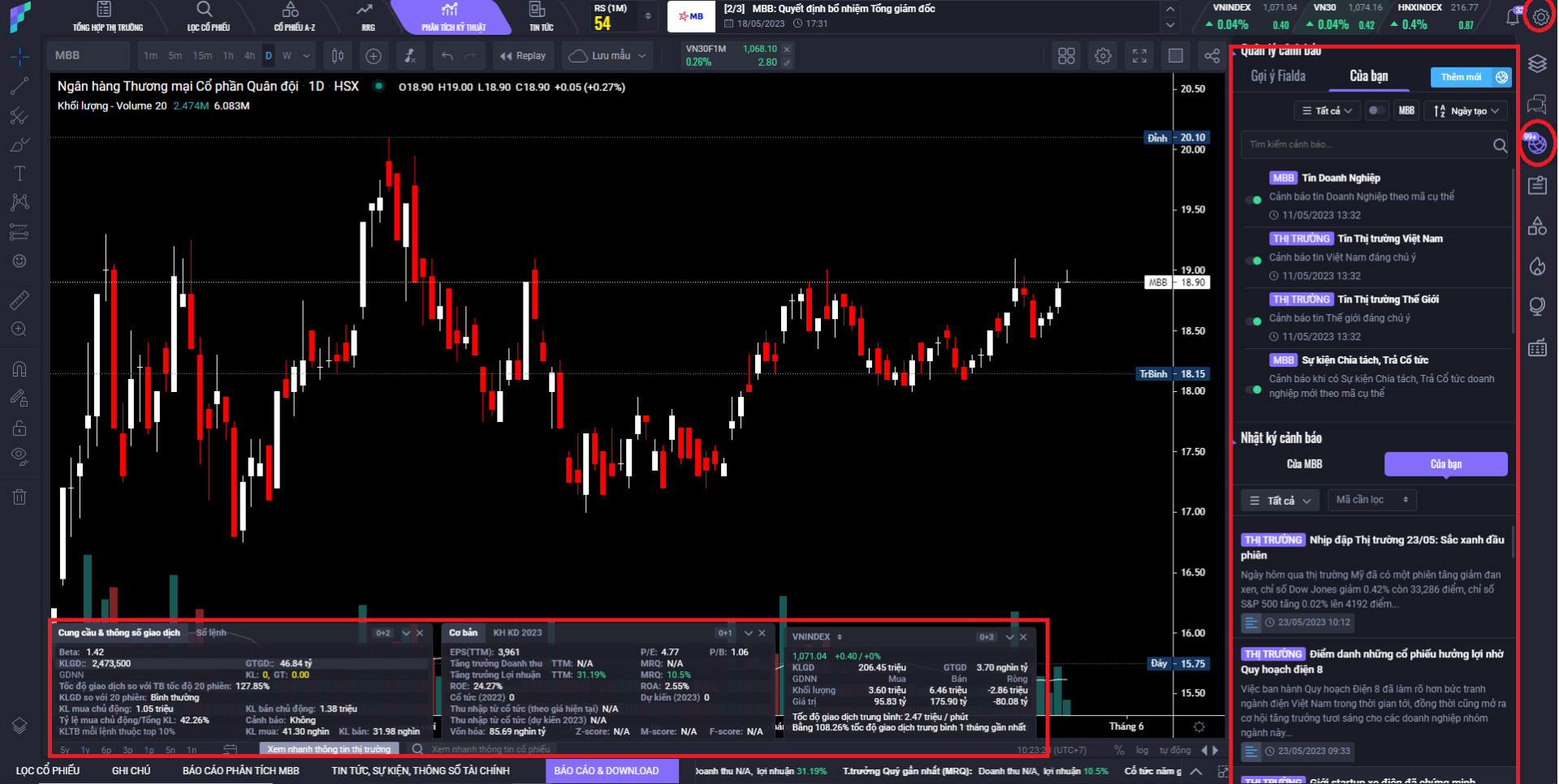Screen dimensions: 1559x784
Task: Open the Mã cần lọc filter dropdown
Action: click(1371, 500)
